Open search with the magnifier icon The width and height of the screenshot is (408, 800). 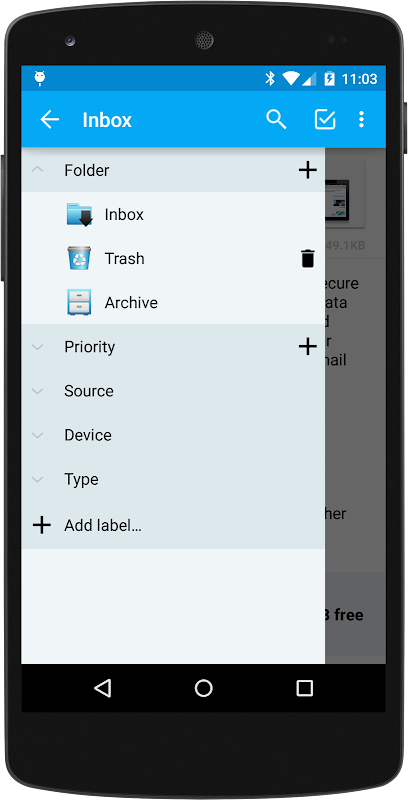(276, 119)
